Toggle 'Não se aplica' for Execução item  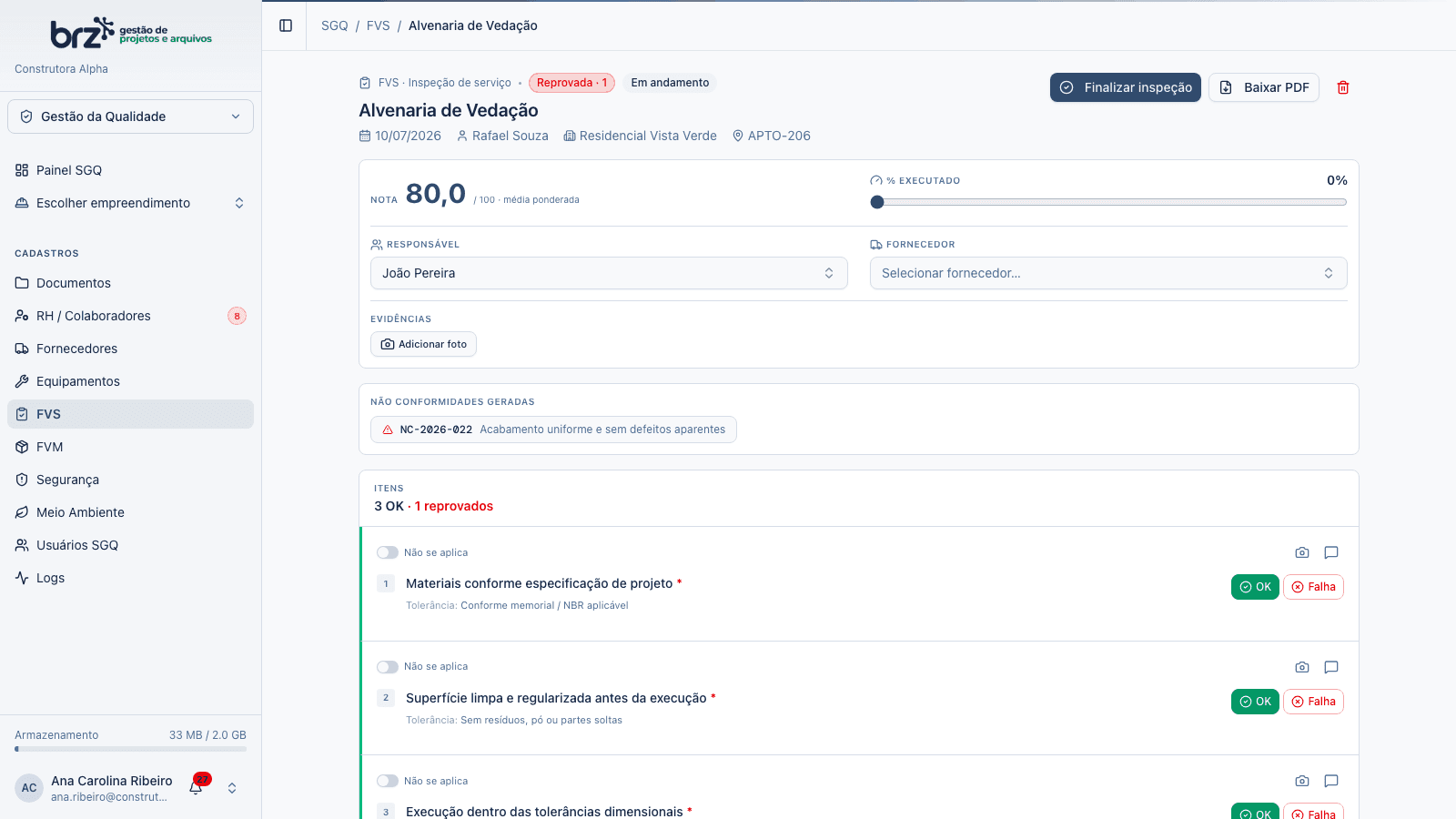point(388,781)
